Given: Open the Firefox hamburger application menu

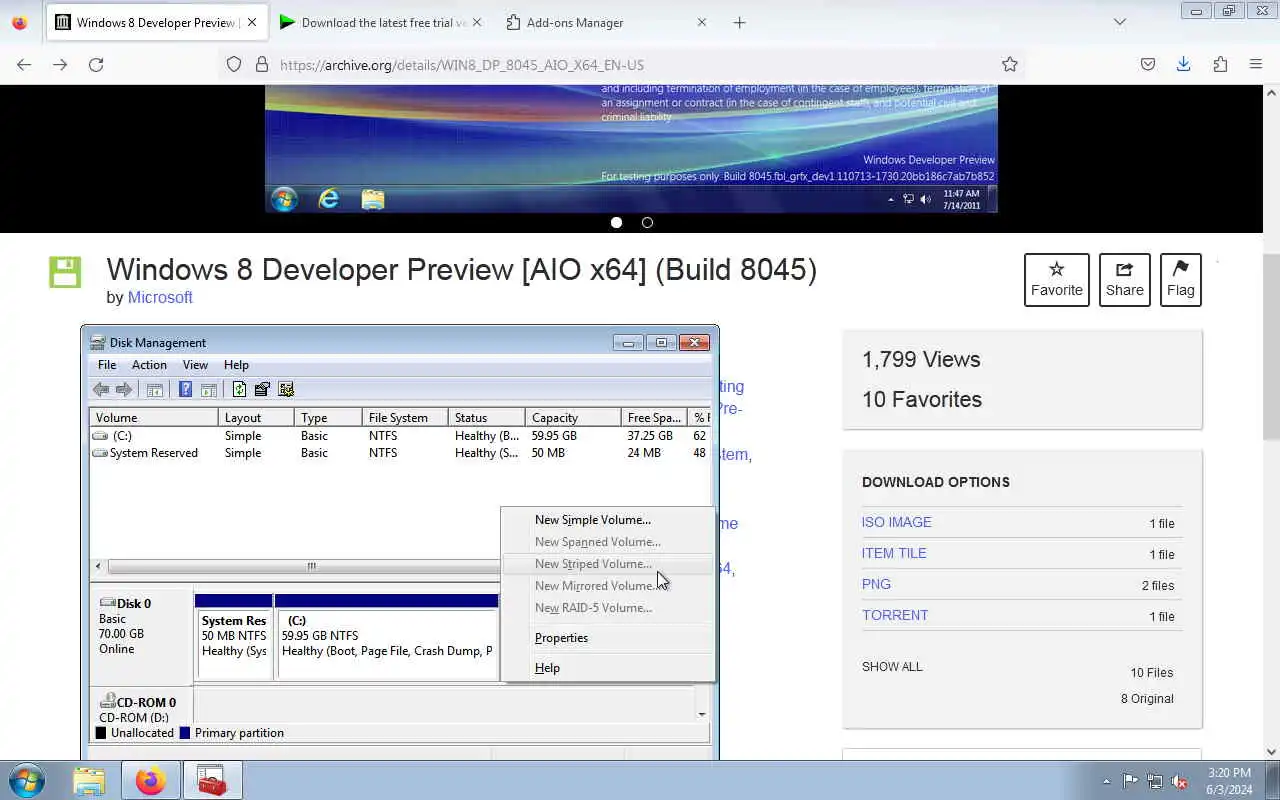Looking at the screenshot, I should [x=1256, y=64].
